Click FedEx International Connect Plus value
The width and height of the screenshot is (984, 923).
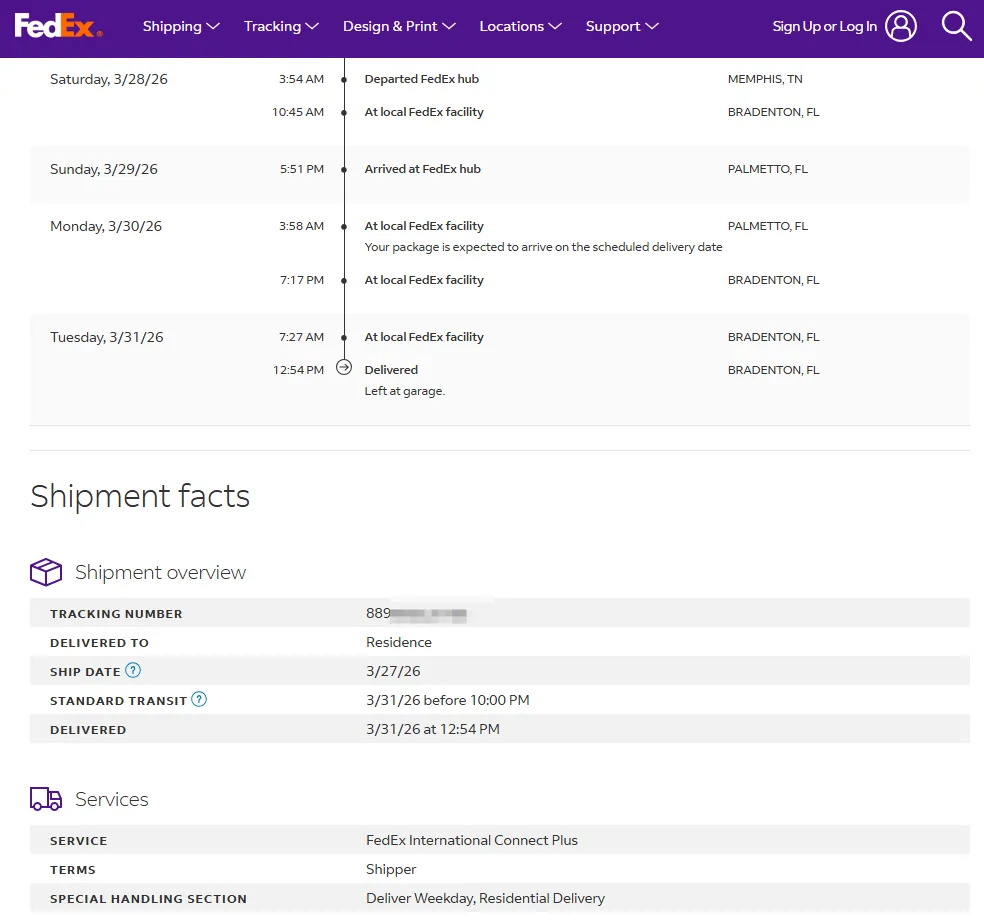pyautogui.click(x=472, y=840)
